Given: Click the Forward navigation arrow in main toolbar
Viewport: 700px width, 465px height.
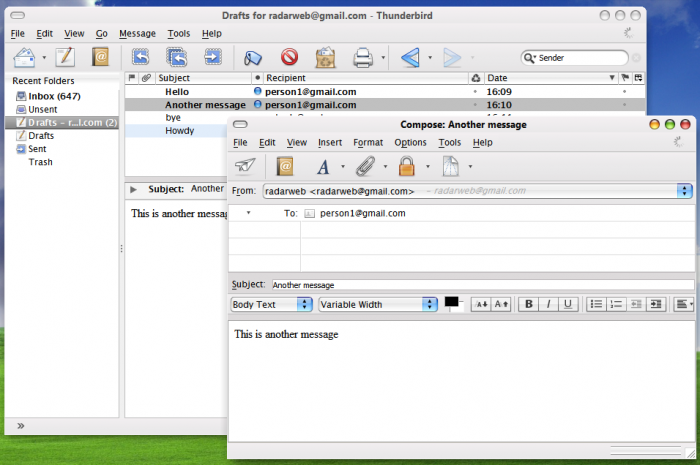Looking at the screenshot, I should coord(452,58).
